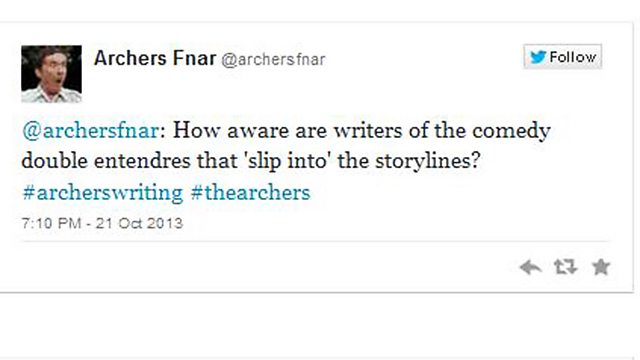Open the blue @archersfnar mention in tweet

pyautogui.click(x=91, y=131)
